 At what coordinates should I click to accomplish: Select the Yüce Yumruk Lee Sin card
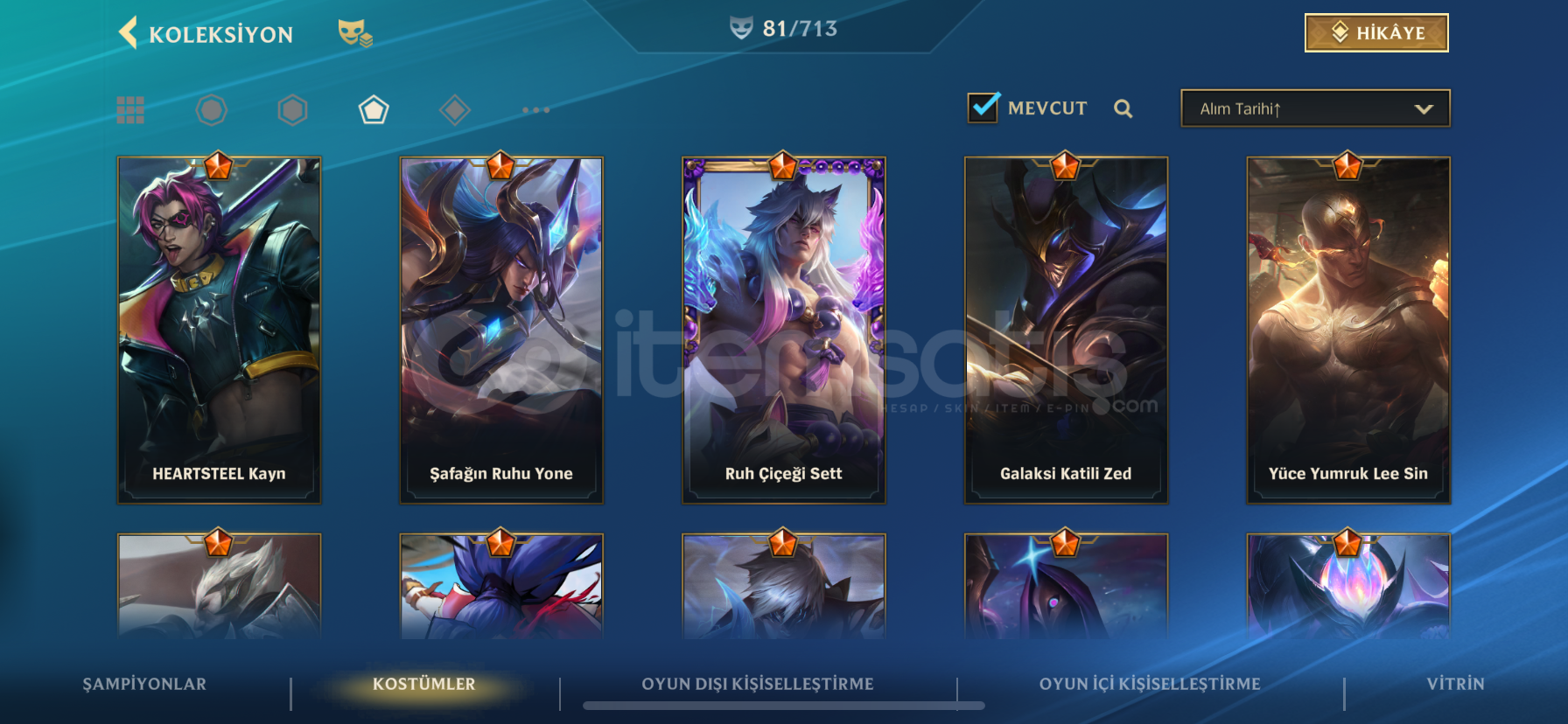click(1348, 330)
